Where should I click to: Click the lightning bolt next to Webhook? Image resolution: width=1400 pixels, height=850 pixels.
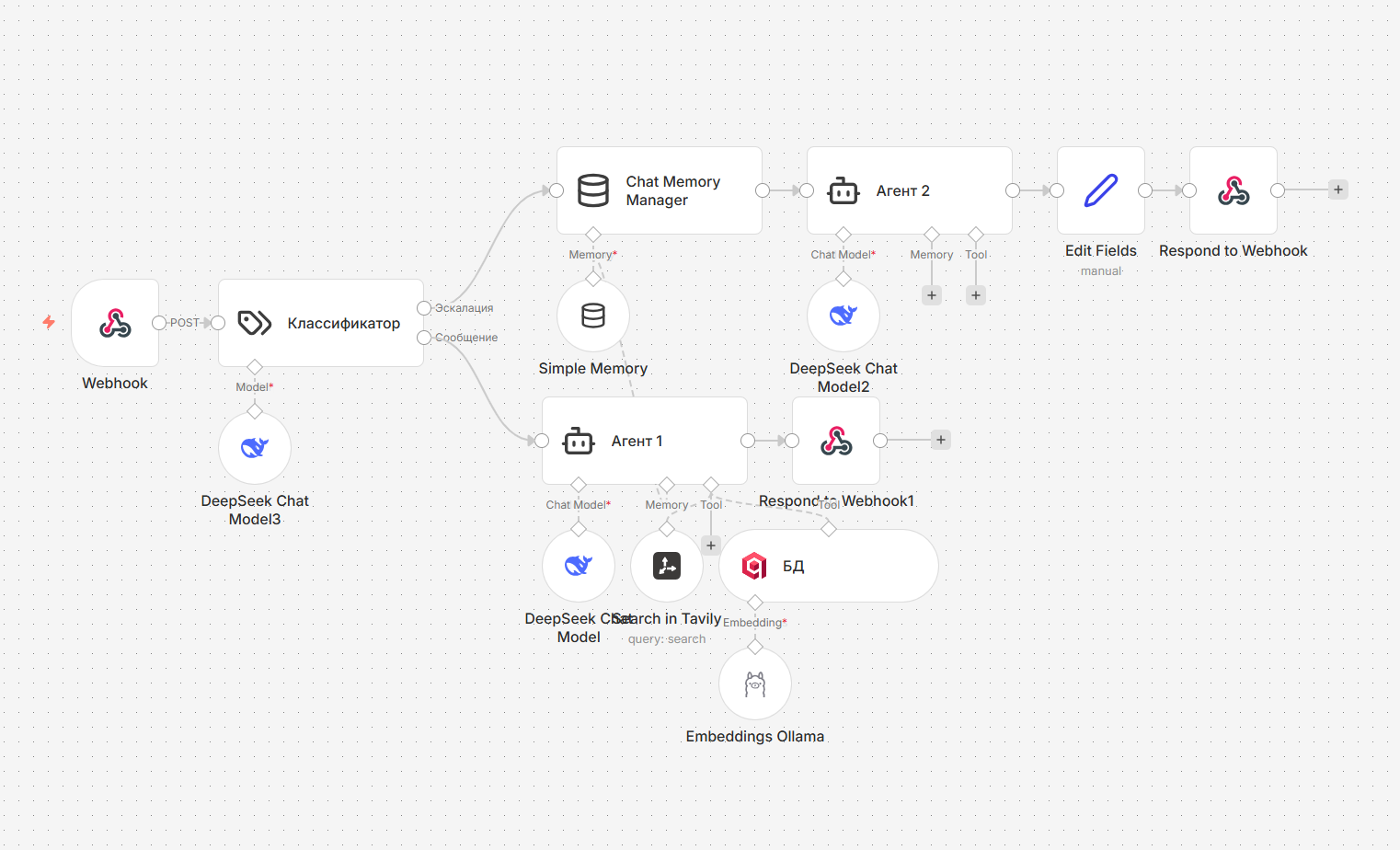(x=48, y=322)
